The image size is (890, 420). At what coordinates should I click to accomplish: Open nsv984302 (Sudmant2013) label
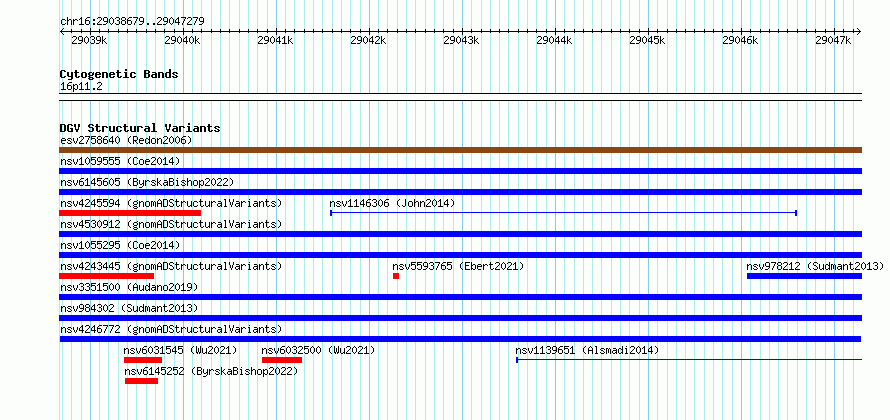point(129,308)
